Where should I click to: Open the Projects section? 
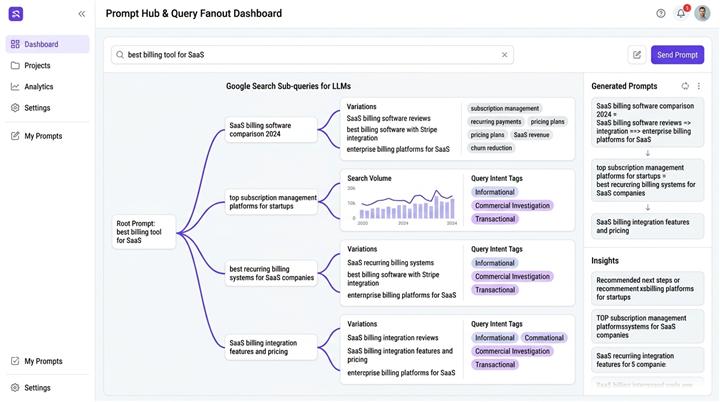(x=47, y=65)
